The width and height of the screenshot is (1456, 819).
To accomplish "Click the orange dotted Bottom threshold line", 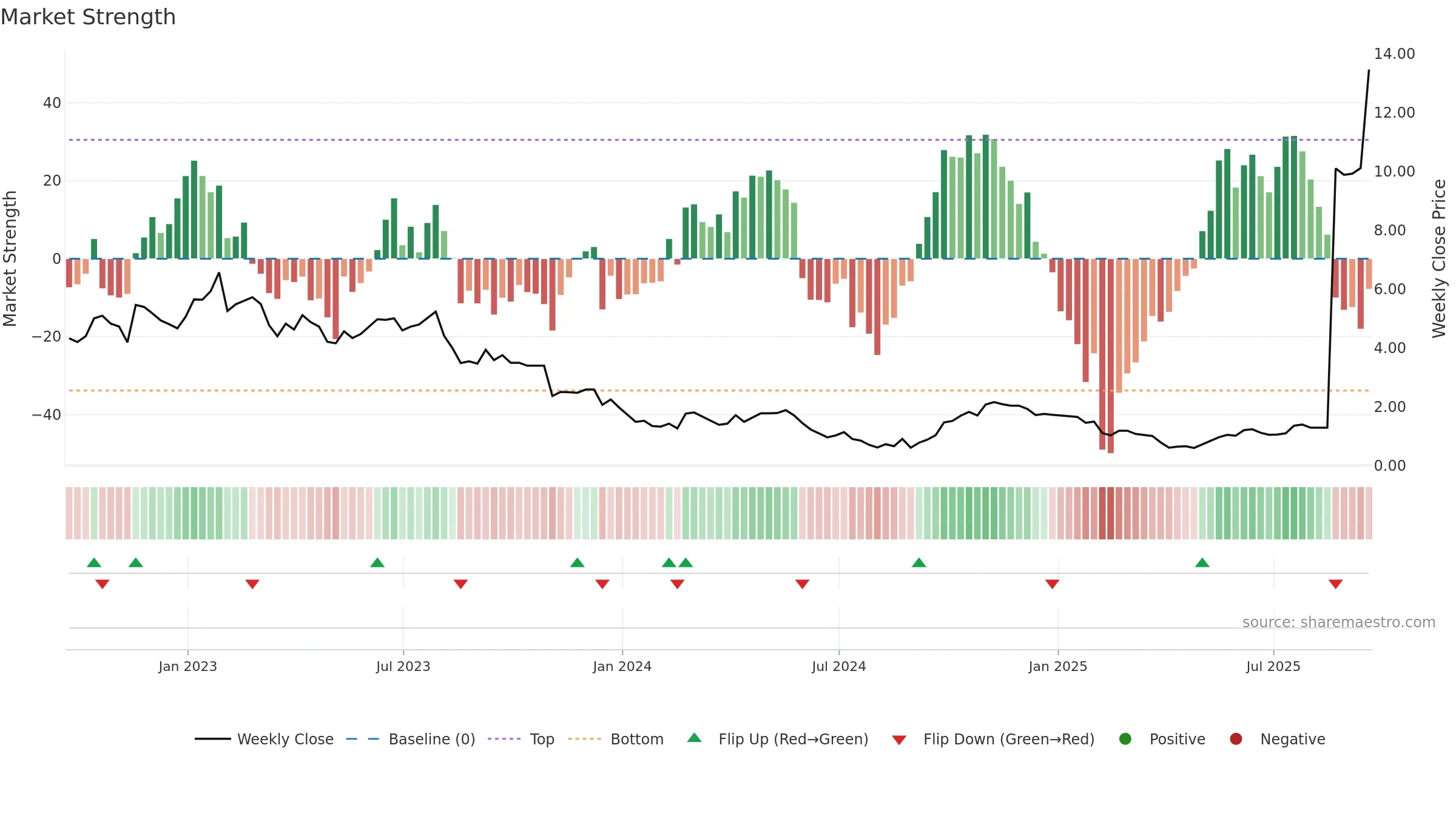I will 719,391.
